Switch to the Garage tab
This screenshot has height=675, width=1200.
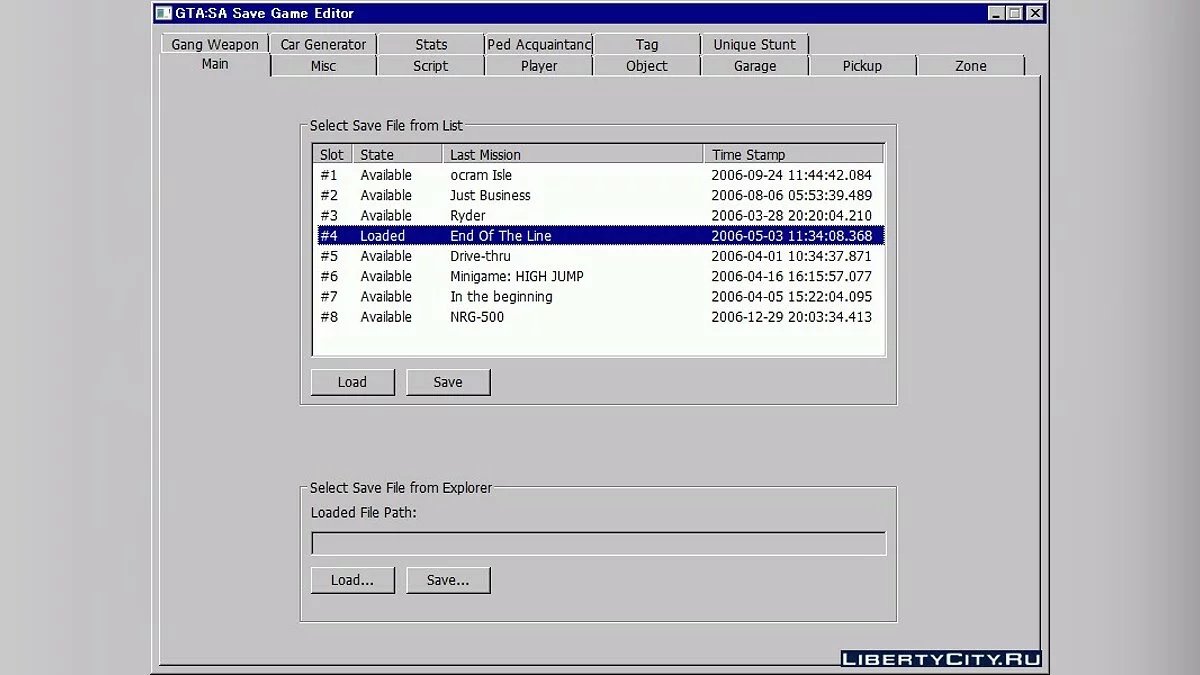(755, 66)
